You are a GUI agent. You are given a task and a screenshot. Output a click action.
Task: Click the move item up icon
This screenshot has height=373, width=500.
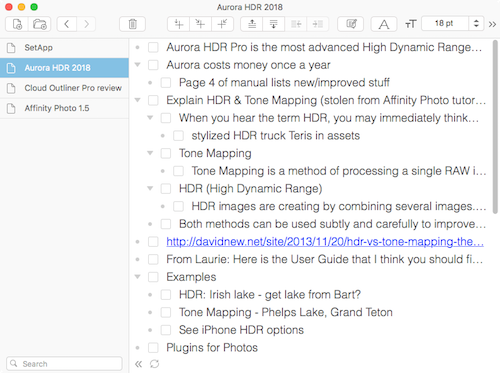(252, 24)
